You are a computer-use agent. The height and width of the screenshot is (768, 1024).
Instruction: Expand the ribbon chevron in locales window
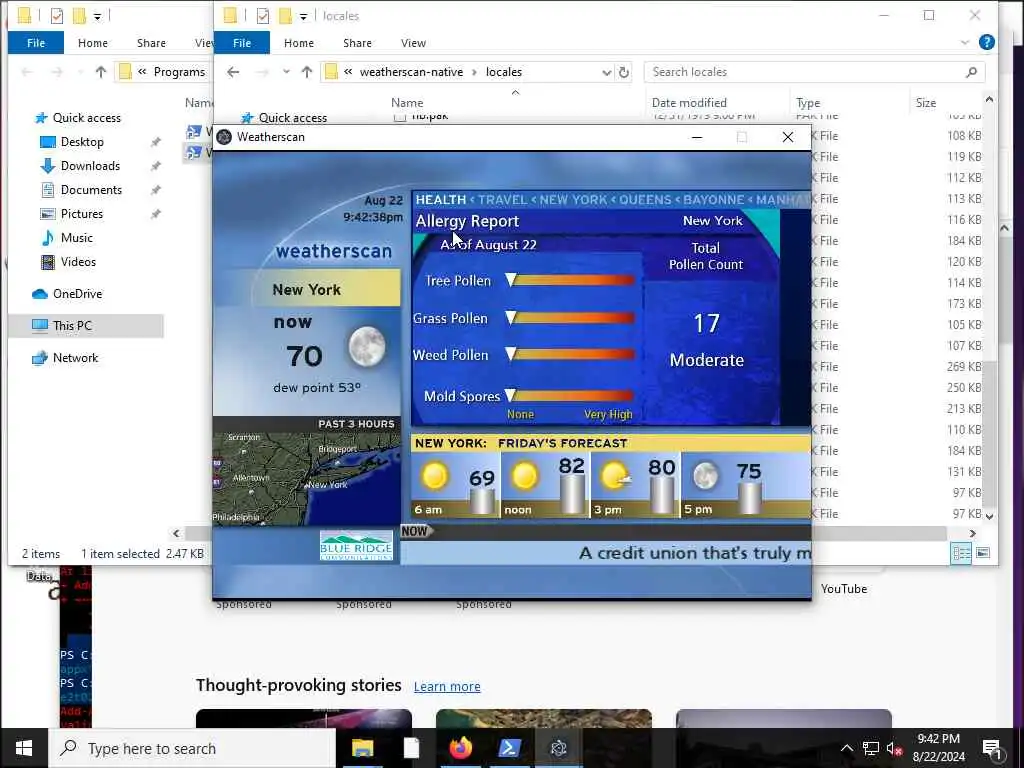coord(965,43)
